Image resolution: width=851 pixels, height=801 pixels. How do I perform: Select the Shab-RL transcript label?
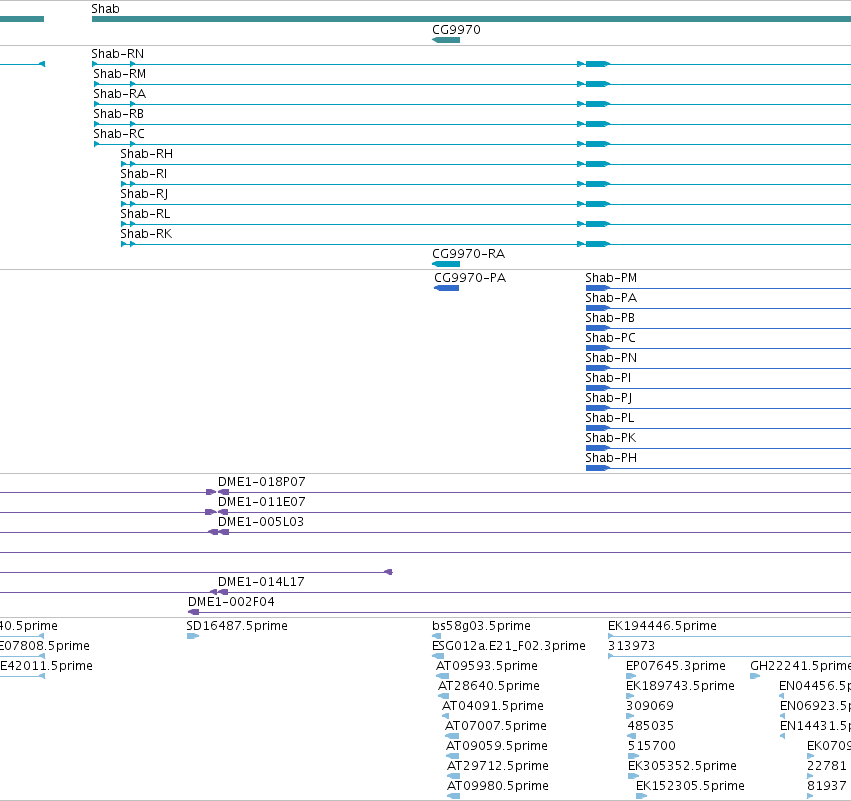click(x=145, y=214)
